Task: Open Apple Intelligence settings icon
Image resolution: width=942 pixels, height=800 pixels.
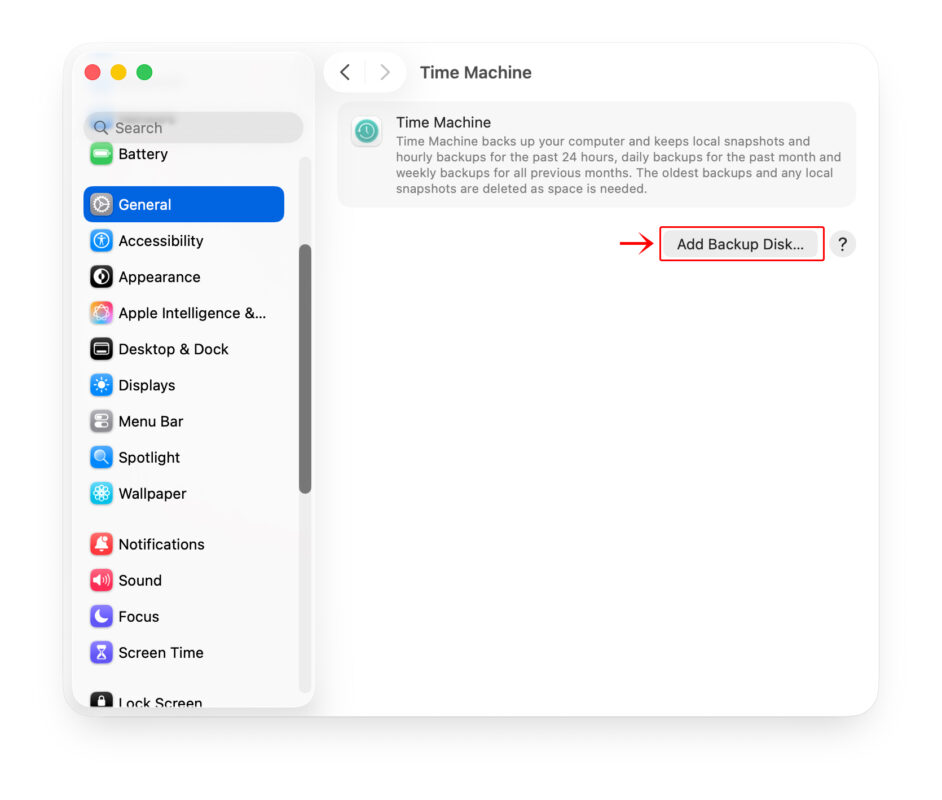Action: (x=101, y=313)
